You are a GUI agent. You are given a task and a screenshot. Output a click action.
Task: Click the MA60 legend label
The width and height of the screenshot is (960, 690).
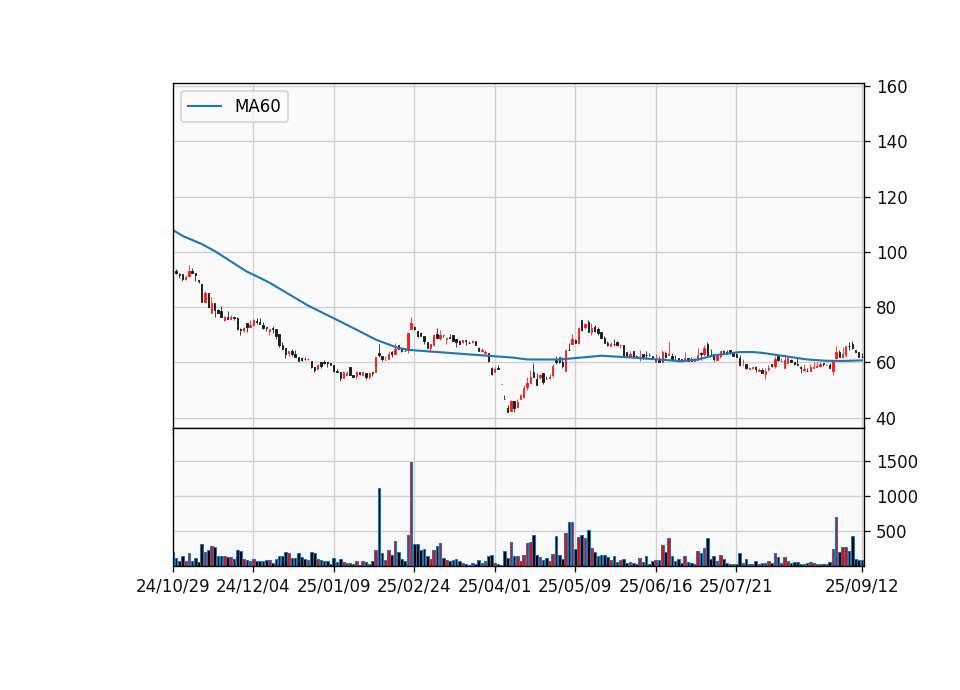[257, 106]
